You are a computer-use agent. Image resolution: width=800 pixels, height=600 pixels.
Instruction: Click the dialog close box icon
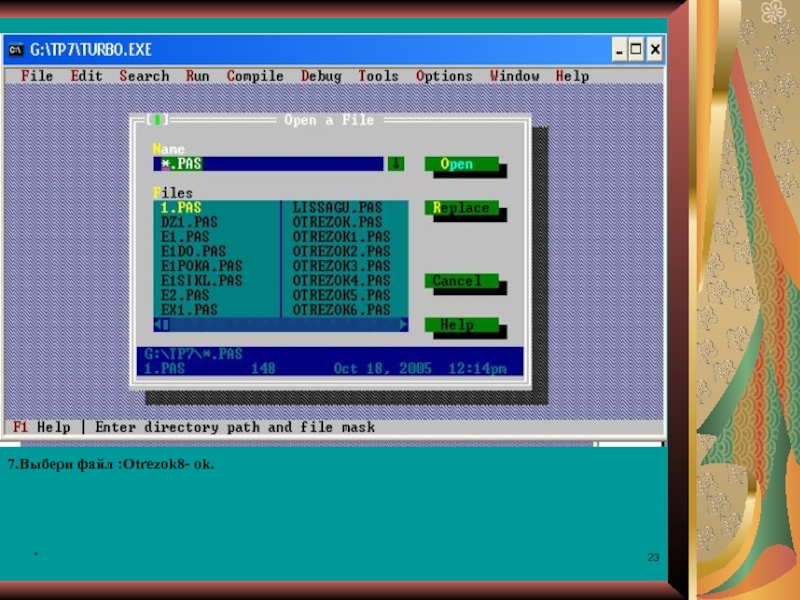tap(155, 120)
